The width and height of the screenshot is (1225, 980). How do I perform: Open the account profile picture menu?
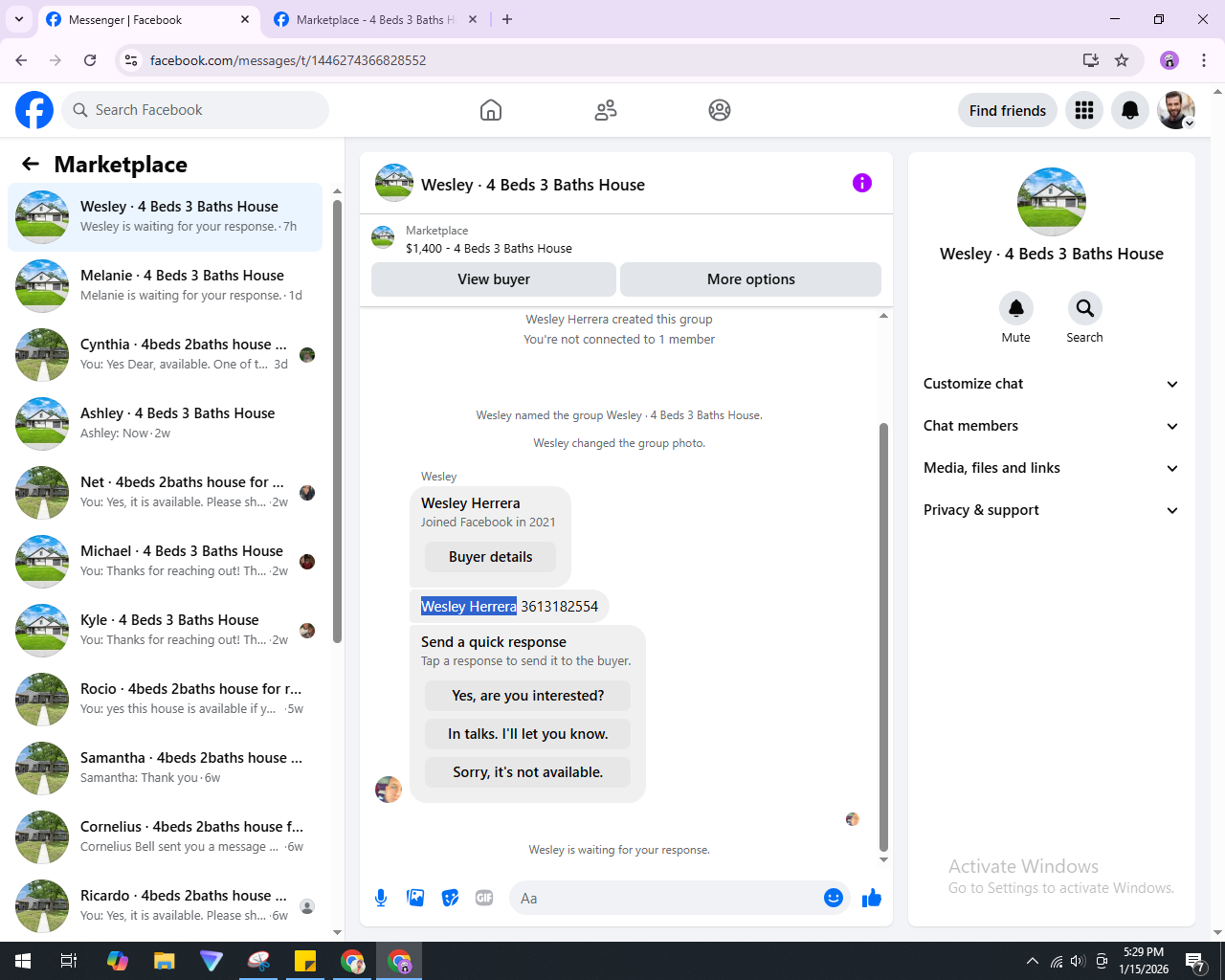[1176, 110]
